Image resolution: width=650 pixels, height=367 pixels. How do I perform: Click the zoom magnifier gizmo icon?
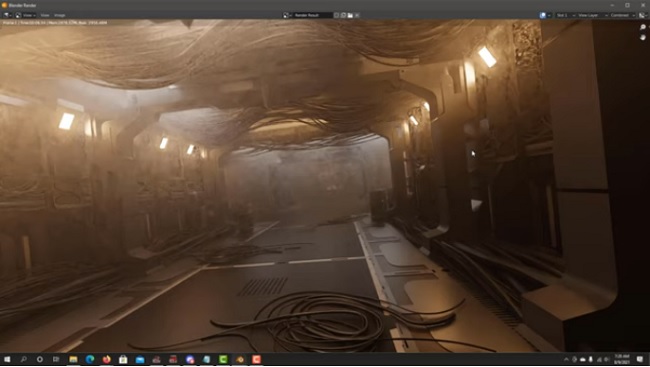tap(643, 27)
